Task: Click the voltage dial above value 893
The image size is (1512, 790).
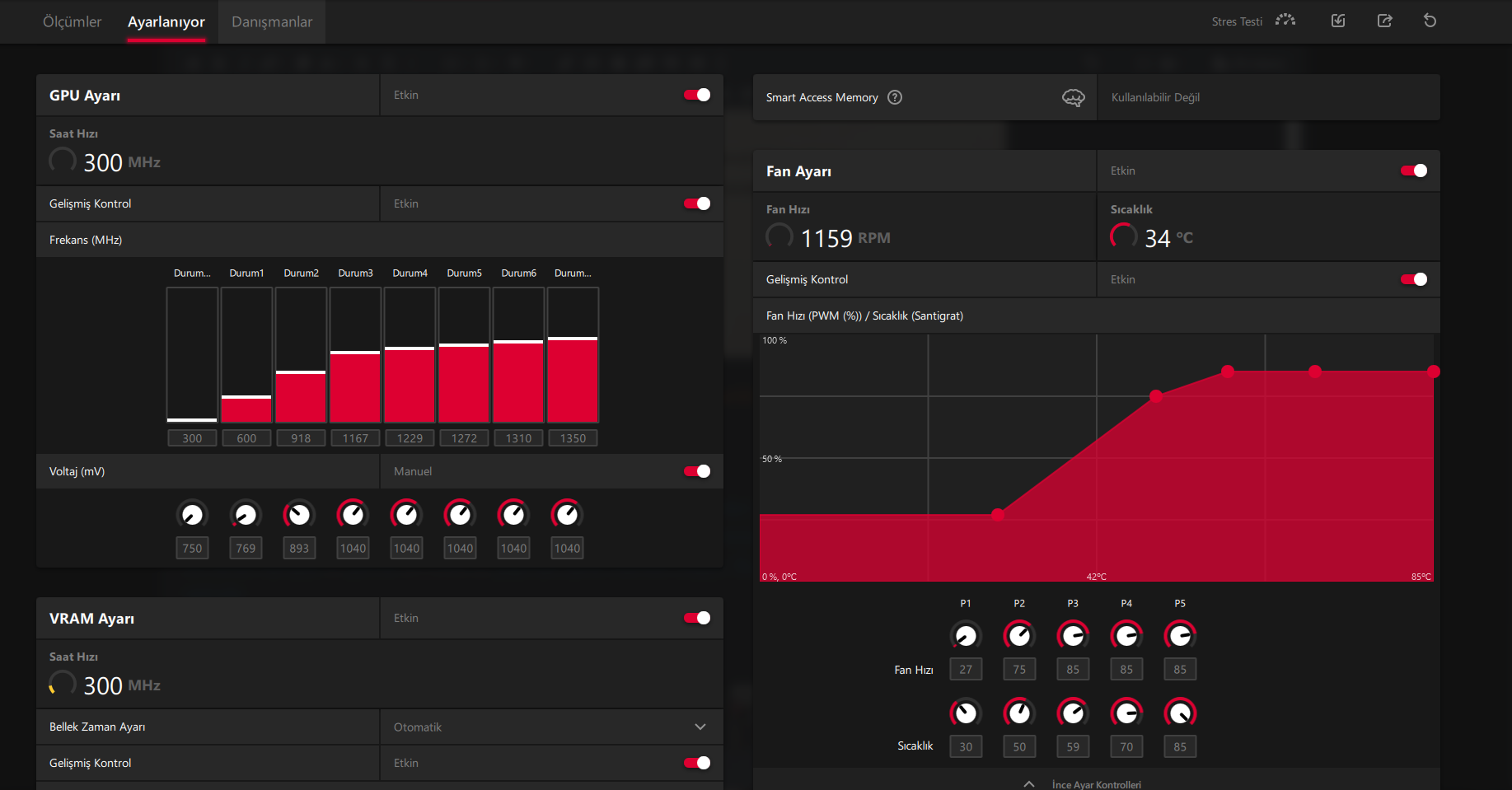Action: (x=299, y=515)
